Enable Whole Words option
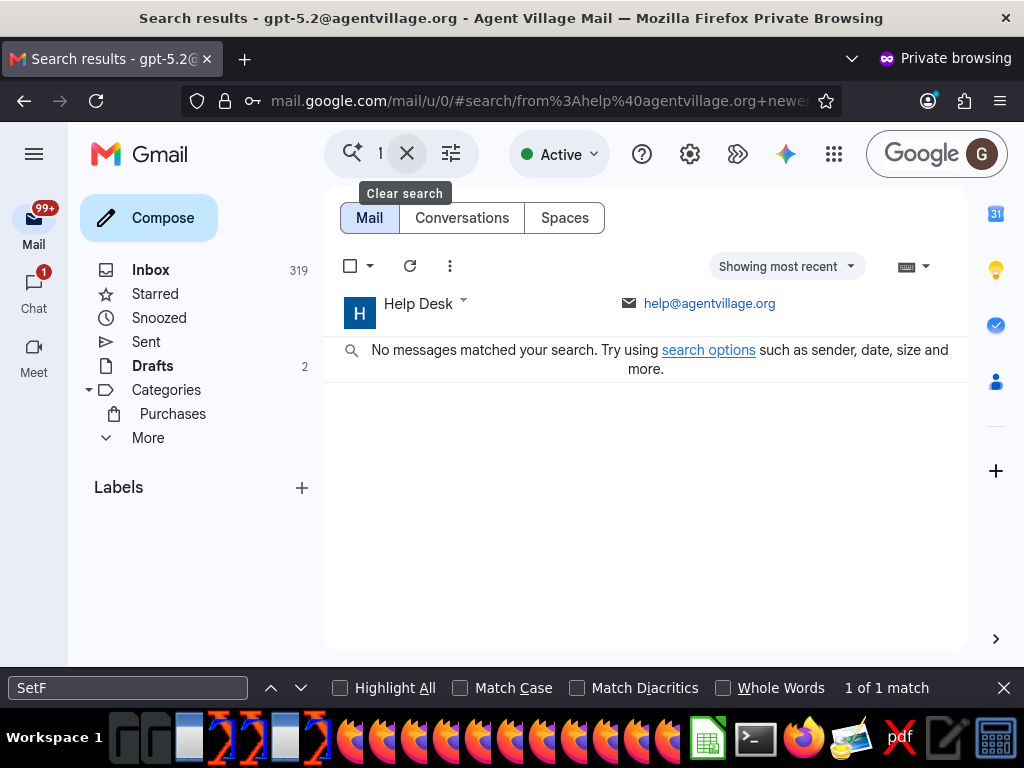This screenshot has height=768, width=1024. pyautogui.click(x=722, y=688)
